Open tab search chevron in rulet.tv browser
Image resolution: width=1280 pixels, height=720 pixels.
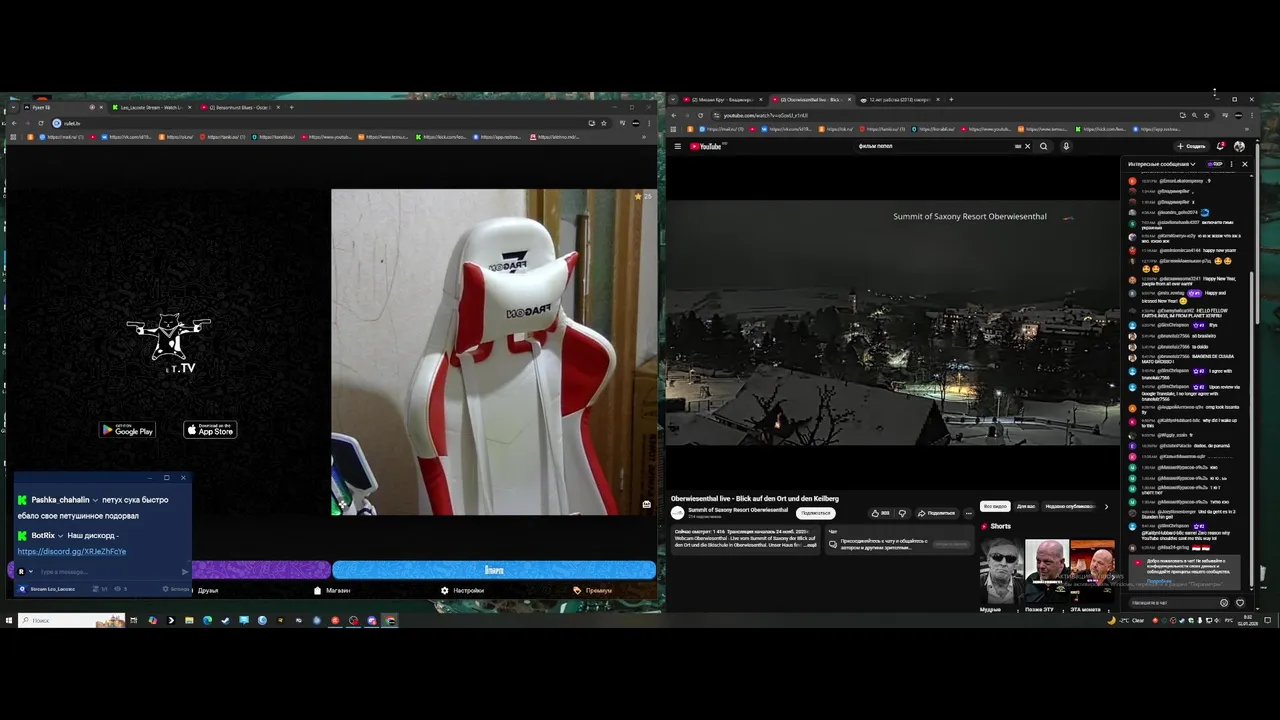13,107
